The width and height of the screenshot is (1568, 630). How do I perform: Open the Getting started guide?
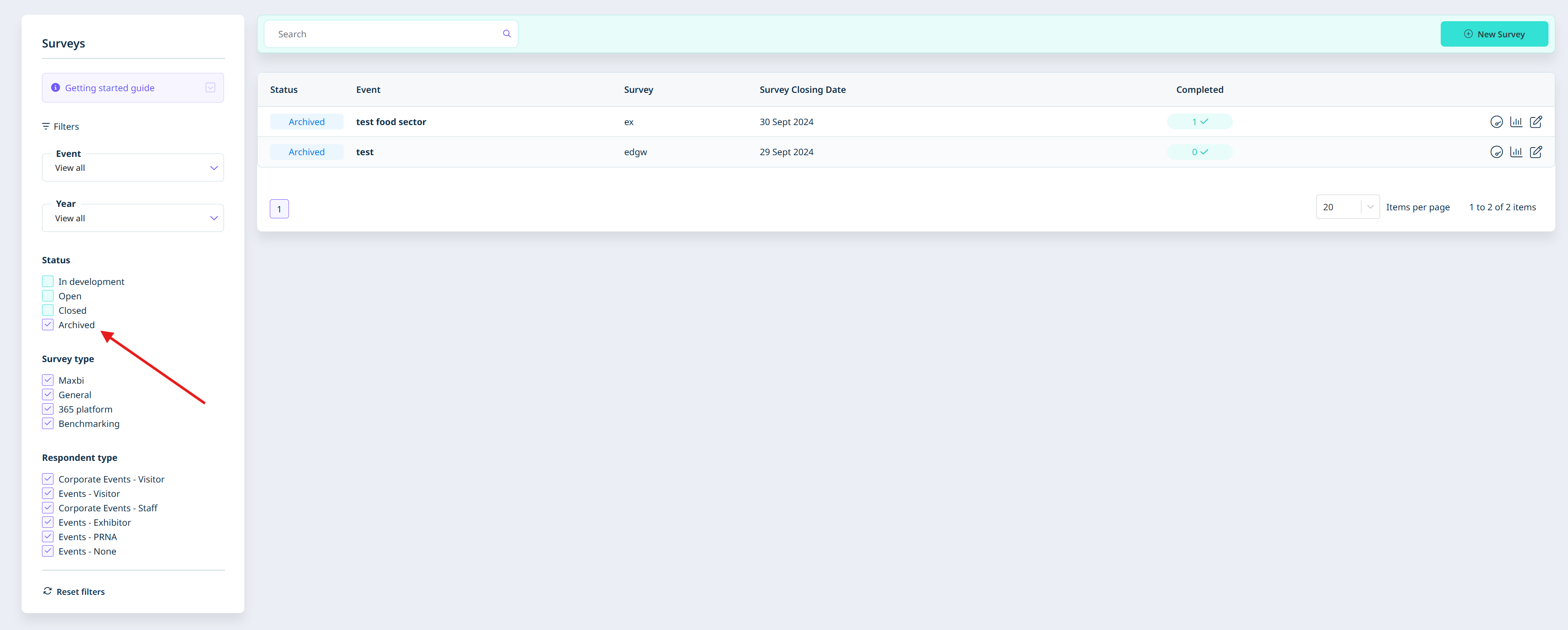point(133,88)
